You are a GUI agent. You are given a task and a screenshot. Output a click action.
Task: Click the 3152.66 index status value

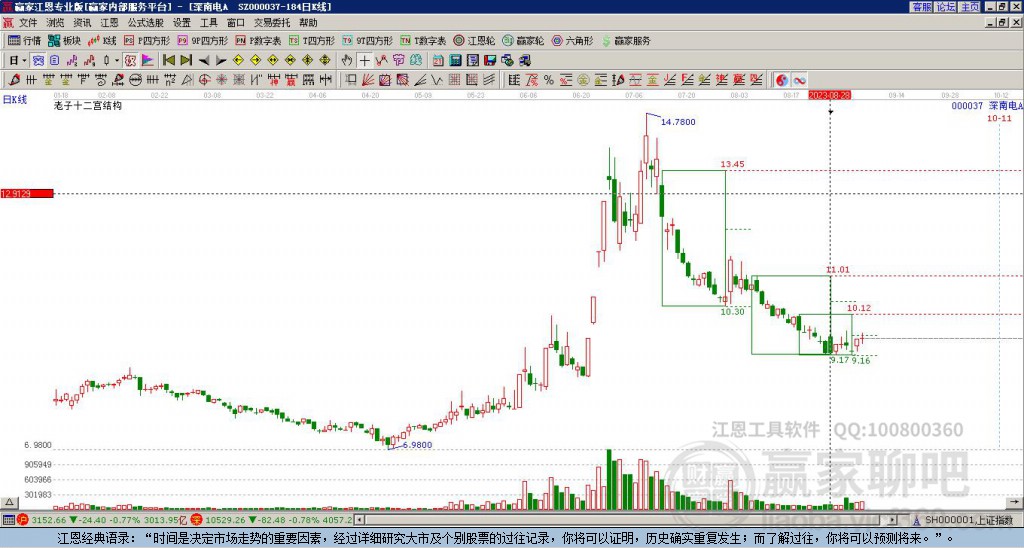click(49, 520)
